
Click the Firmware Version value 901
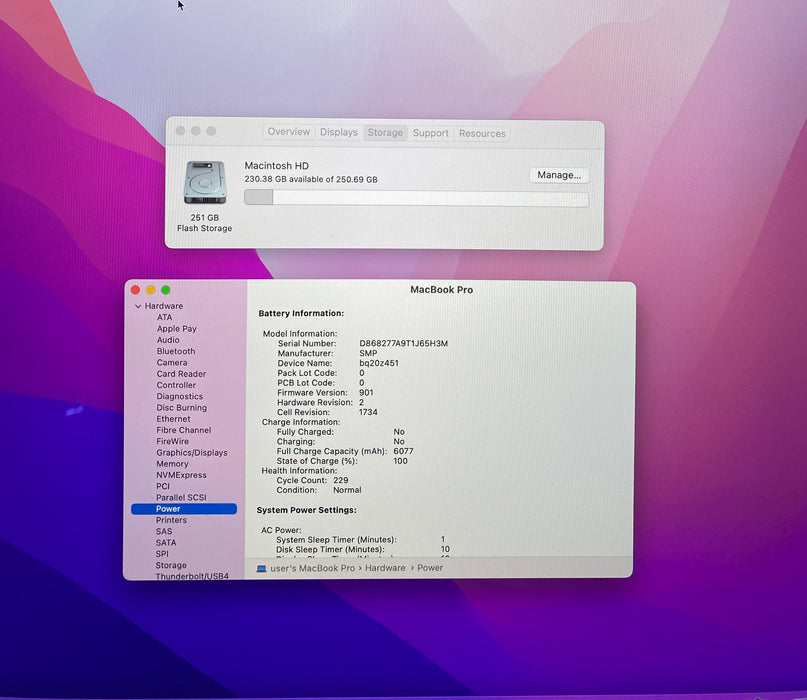pyautogui.click(x=366, y=393)
